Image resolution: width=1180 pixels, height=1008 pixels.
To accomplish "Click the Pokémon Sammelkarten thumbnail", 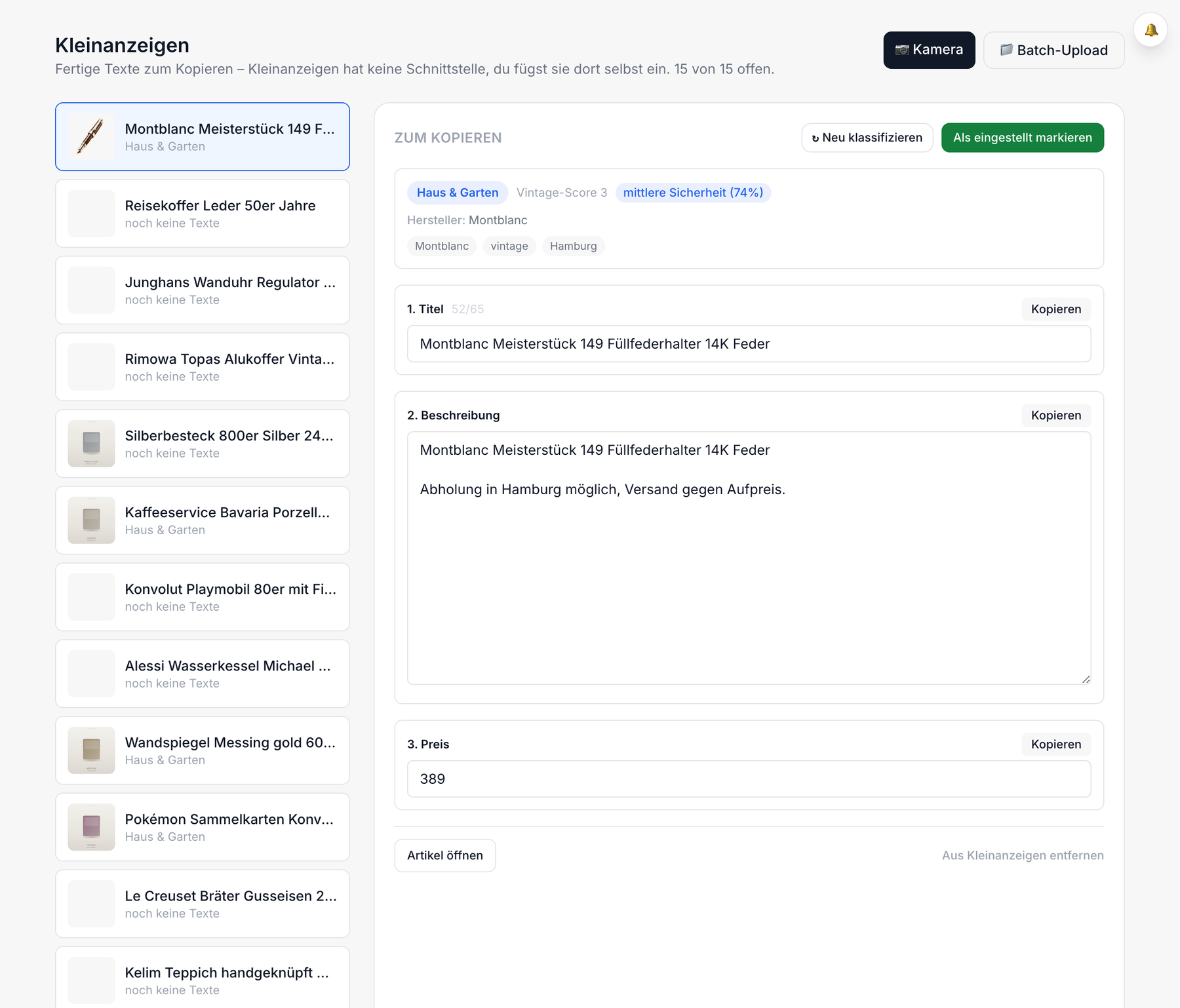I will [x=91, y=827].
